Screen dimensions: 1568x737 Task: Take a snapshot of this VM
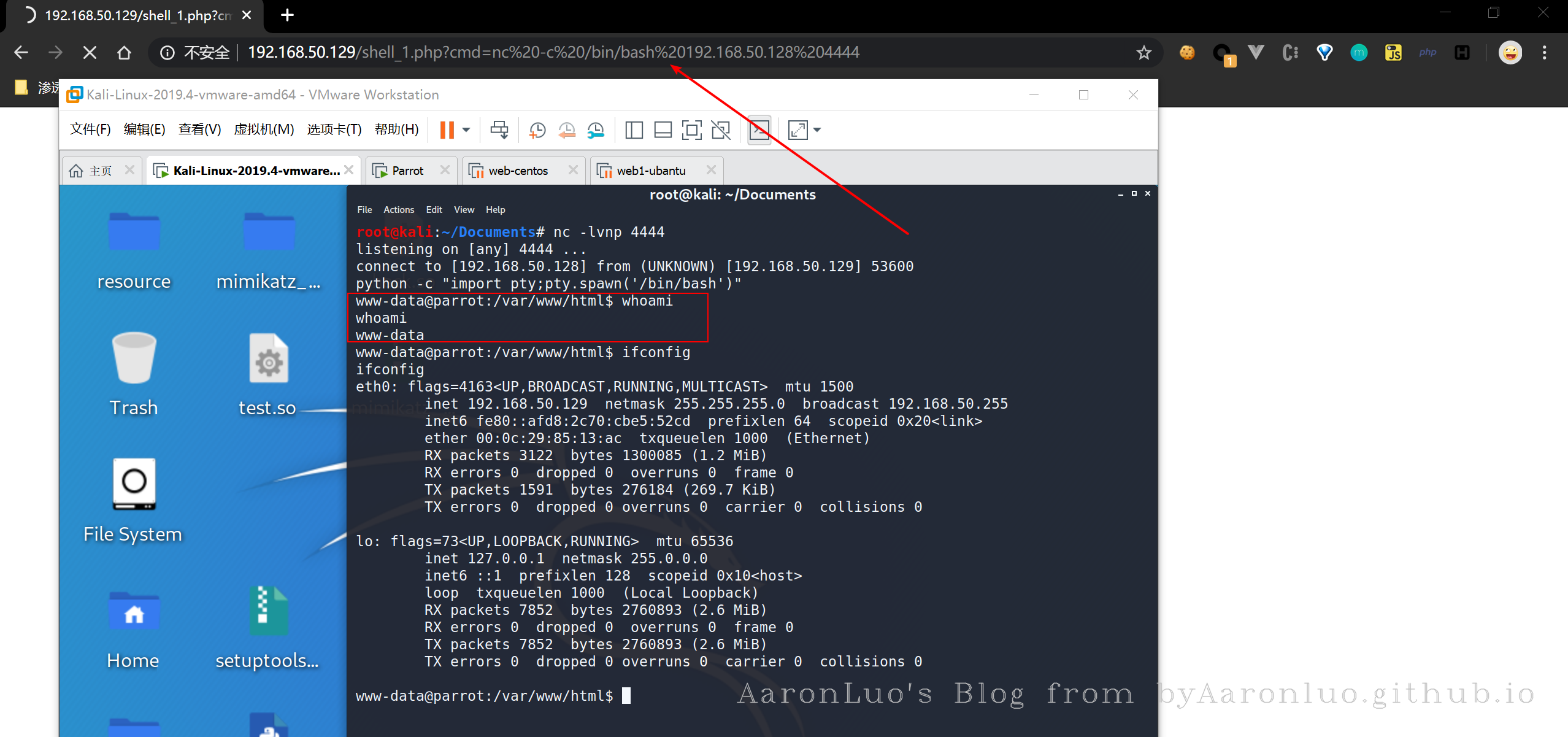[537, 130]
